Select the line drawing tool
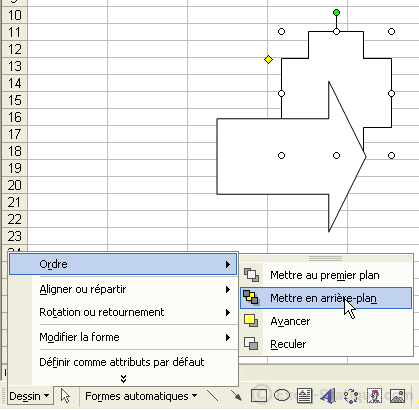The width and height of the screenshot is (419, 410). click(x=212, y=396)
